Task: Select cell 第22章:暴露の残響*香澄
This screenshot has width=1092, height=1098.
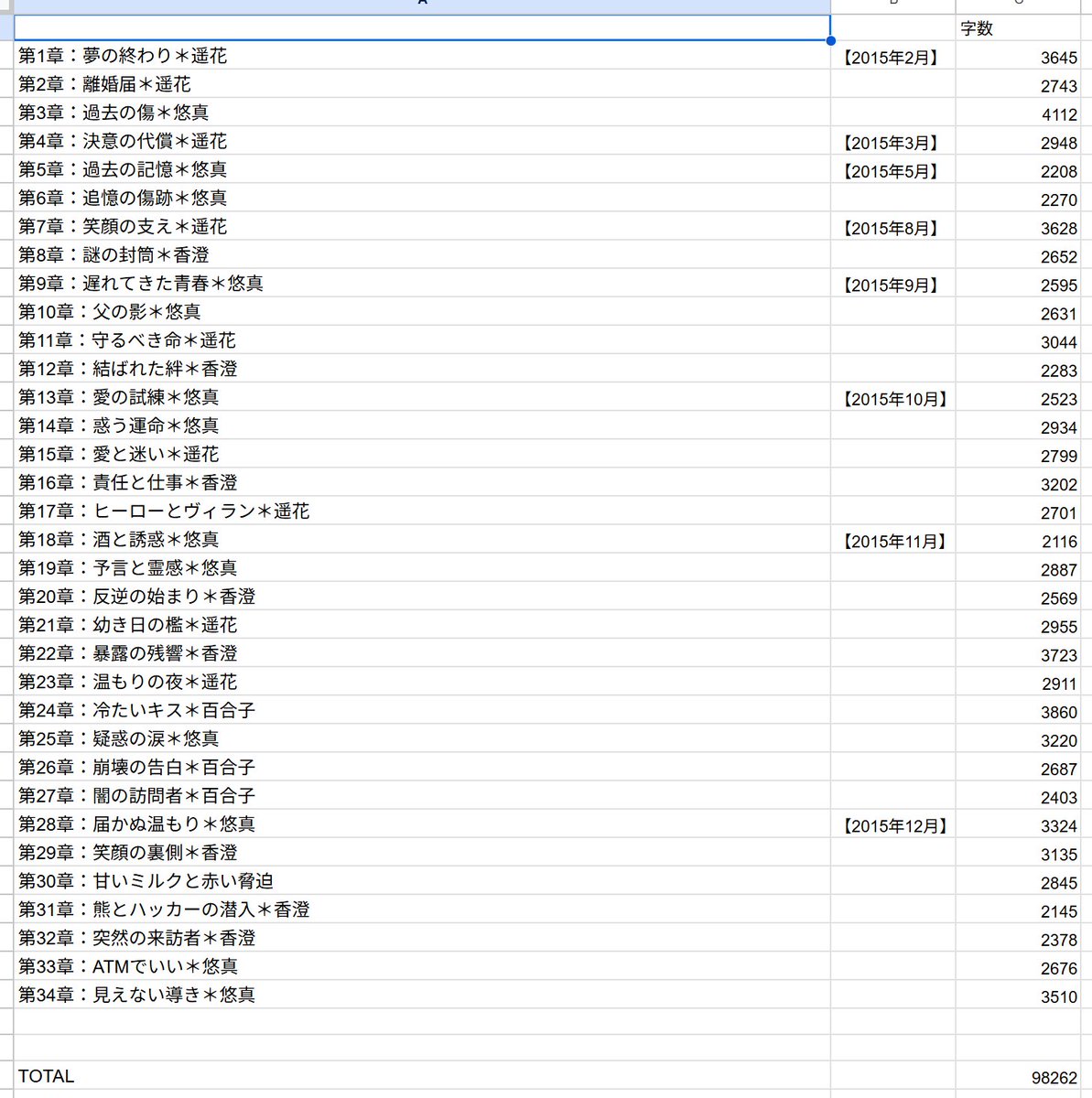Action: [422, 652]
